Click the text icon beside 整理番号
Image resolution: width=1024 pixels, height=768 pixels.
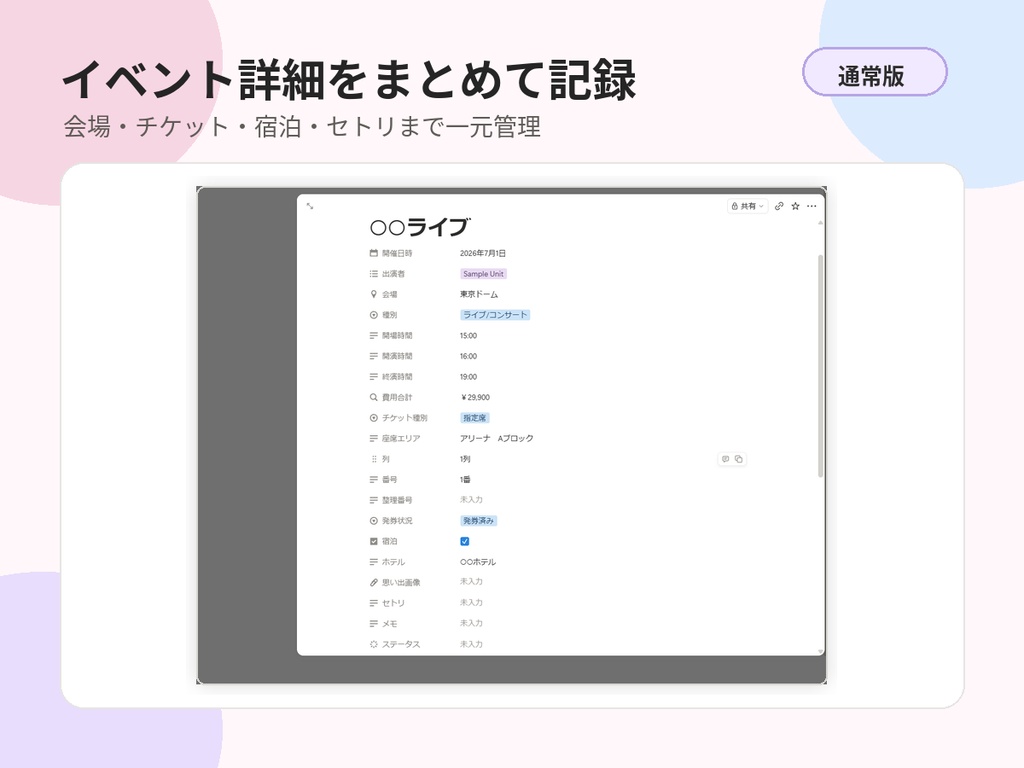(374, 500)
